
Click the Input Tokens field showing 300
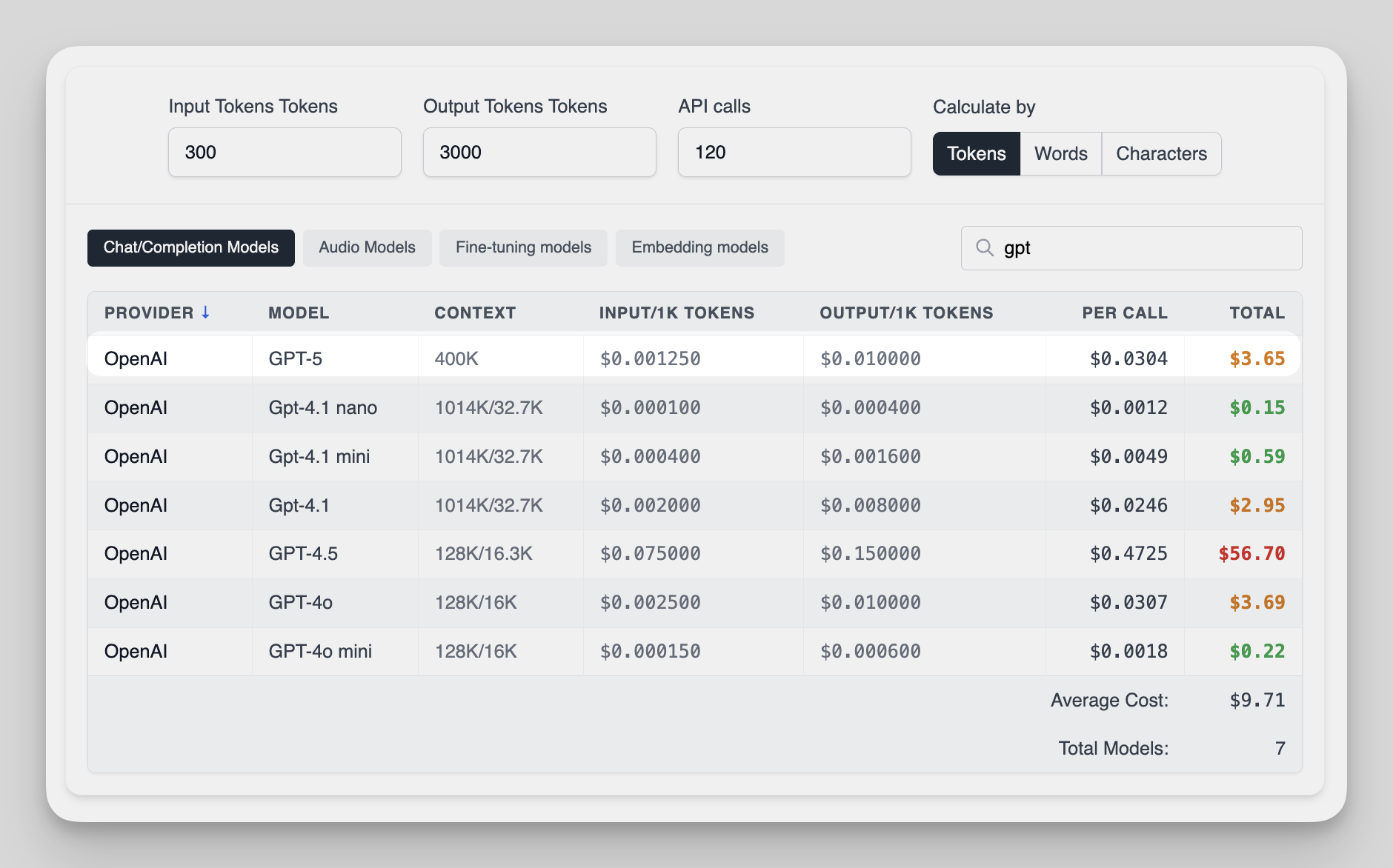pyautogui.click(x=285, y=152)
